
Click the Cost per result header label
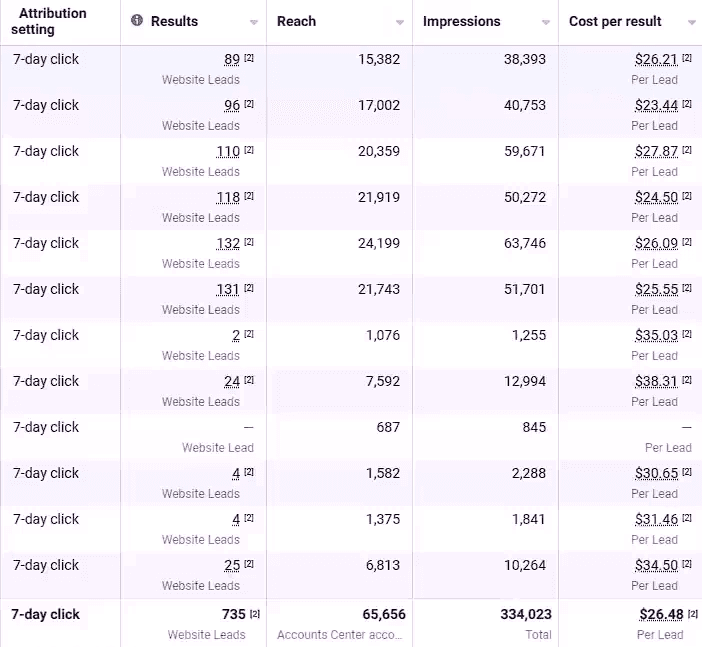point(615,21)
